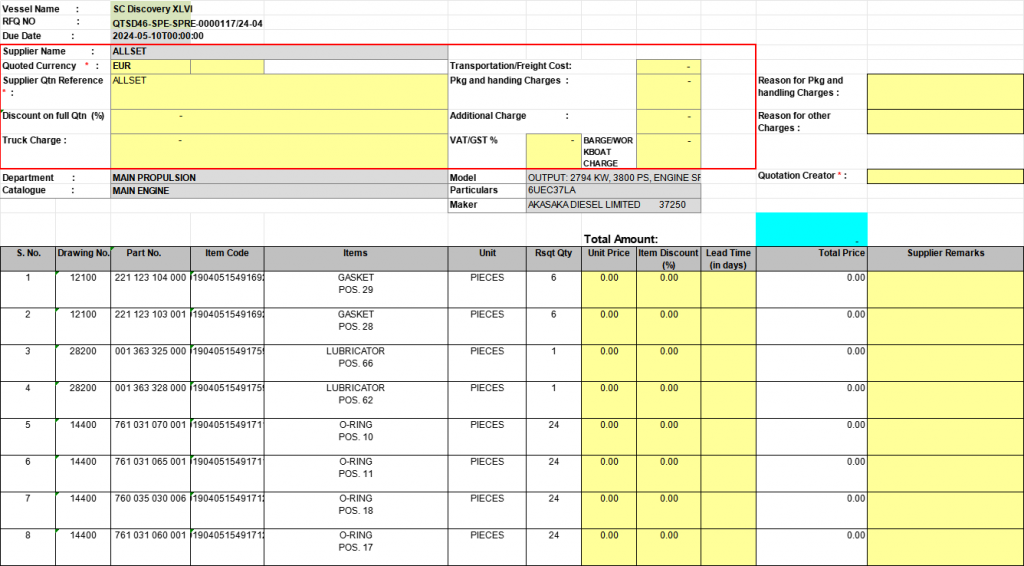Click the Transportation/Freight Cost value cell
Viewport: 1024px width, 566px height.
pos(668,67)
